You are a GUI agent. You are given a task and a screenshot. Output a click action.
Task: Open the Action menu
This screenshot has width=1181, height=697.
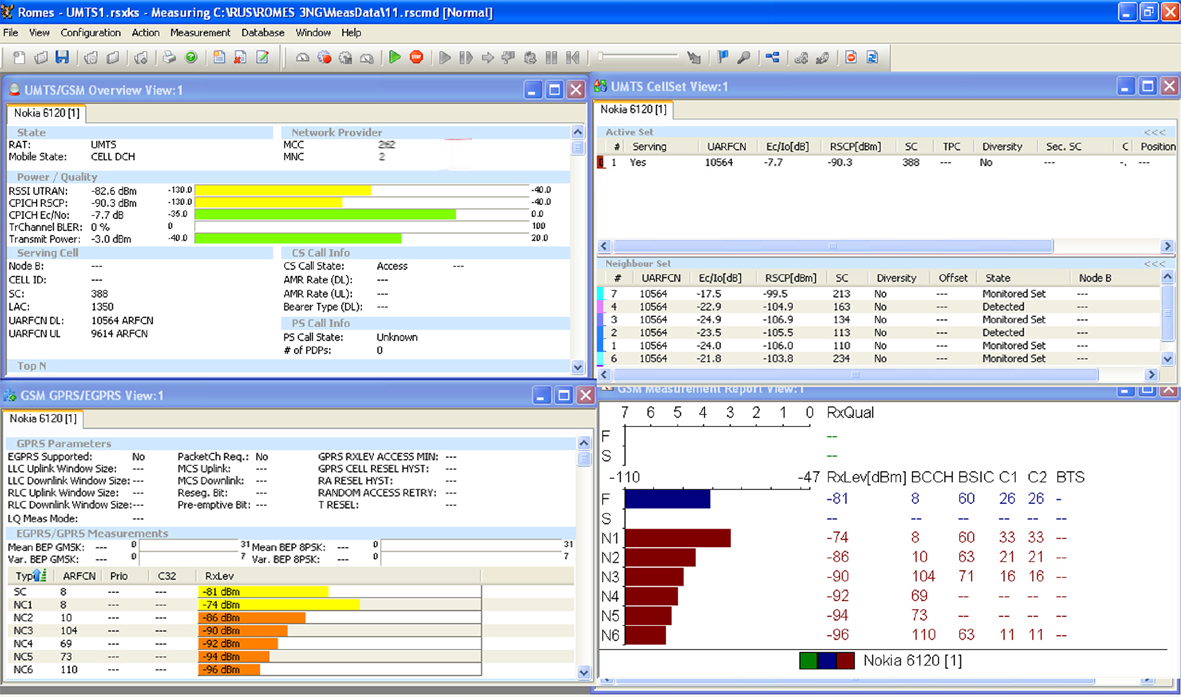pyautogui.click(x=145, y=32)
